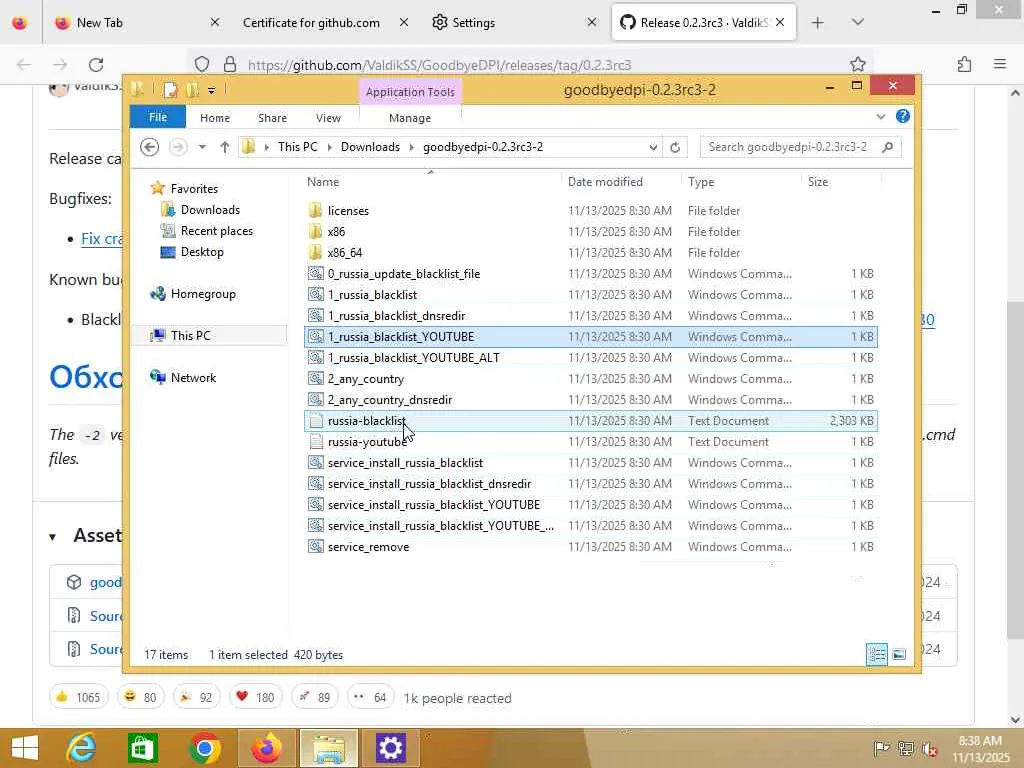Expand the This PC breadcrumb arrow
Screen dimensions: 1024x768
coord(329,148)
